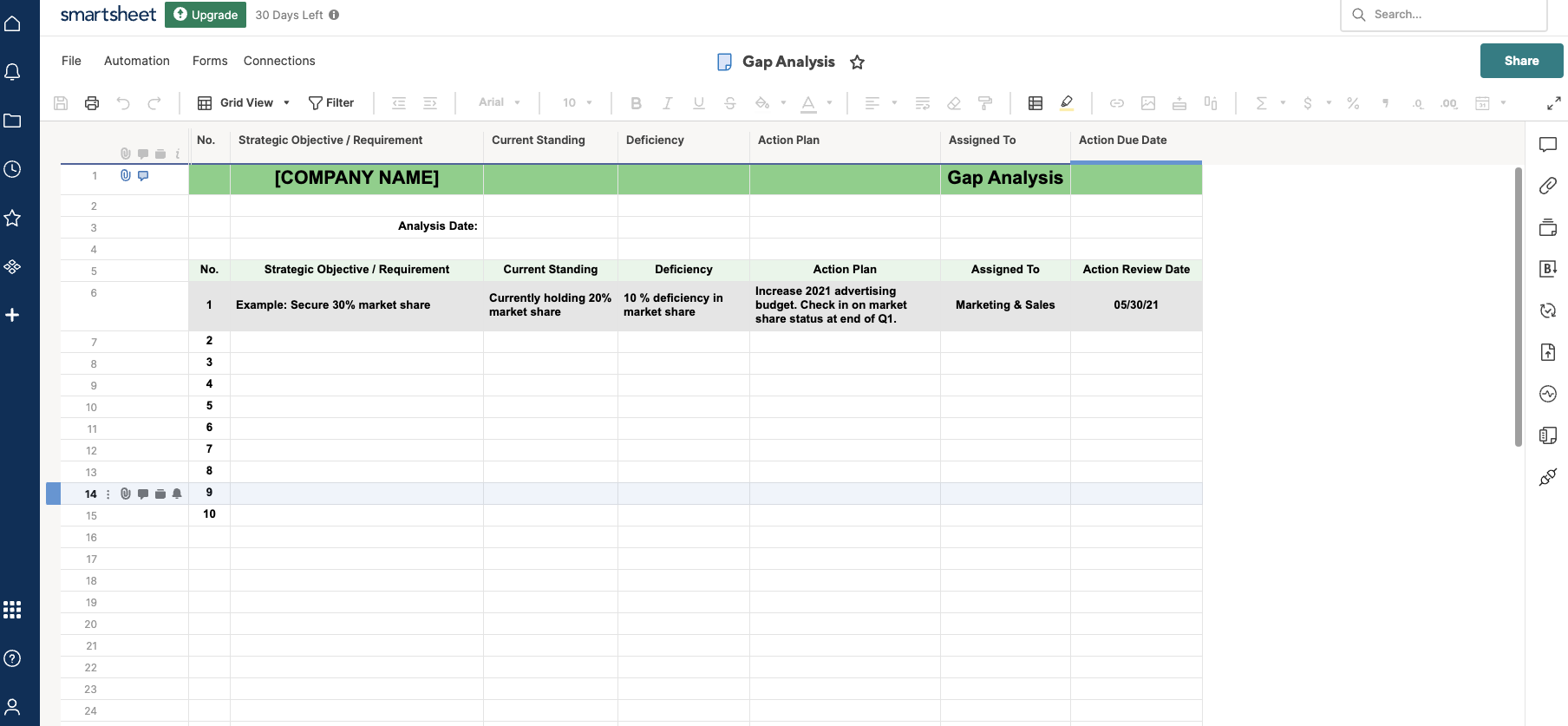The image size is (1568, 726).
Task: Expand background color dropdown arrow
Action: pos(783,102)
